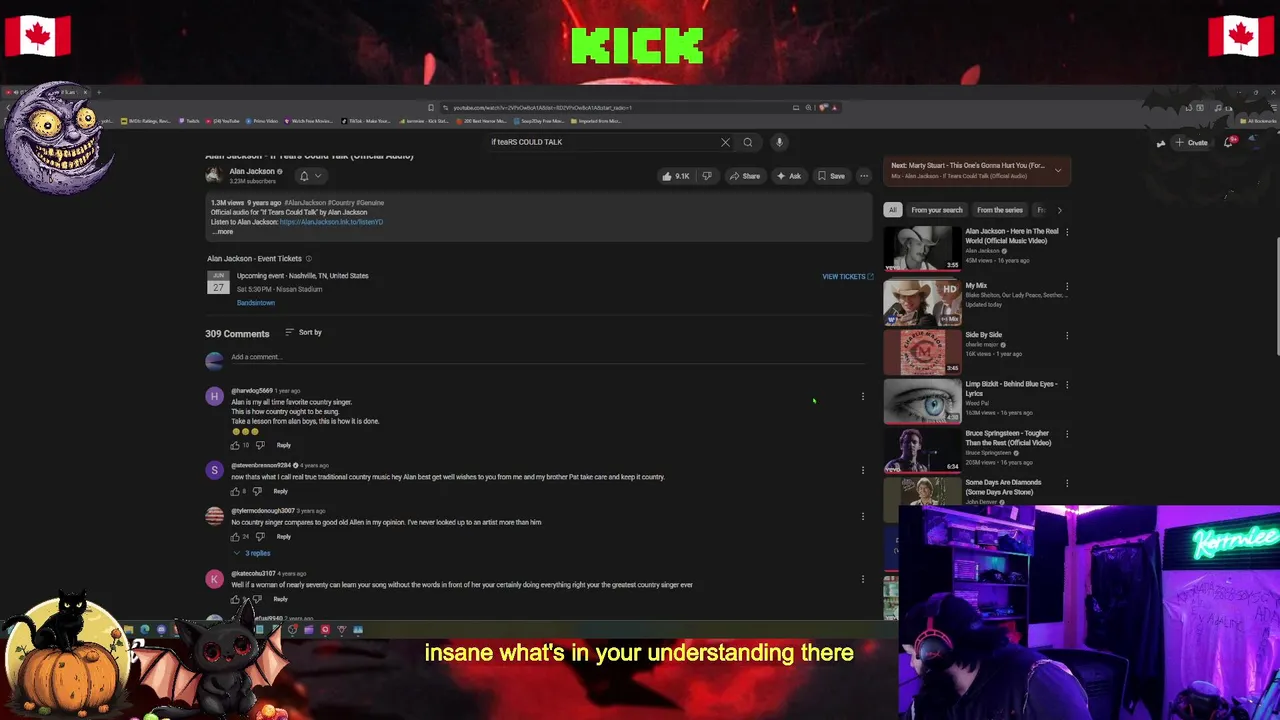This screenshot has height=720, width=1280.
Task: Click the YouTube search magnifier button
Action: [x=747, y=142]
